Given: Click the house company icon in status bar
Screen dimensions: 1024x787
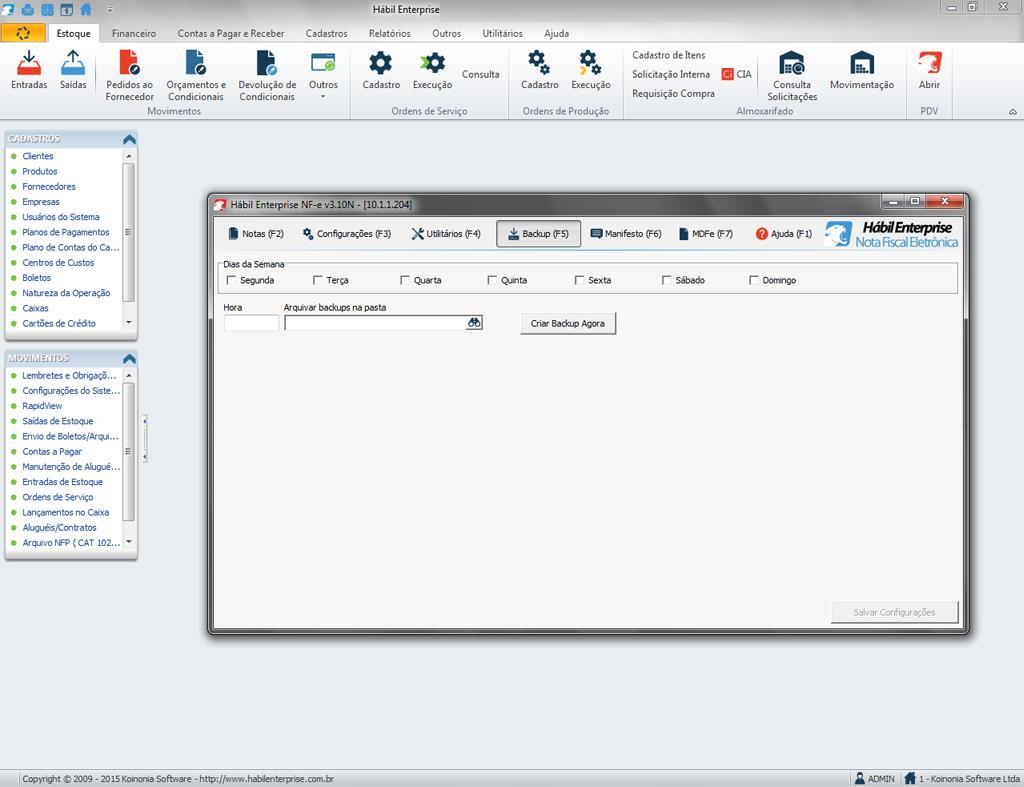Looking at the screenshot, I should [x=910, y=779].
